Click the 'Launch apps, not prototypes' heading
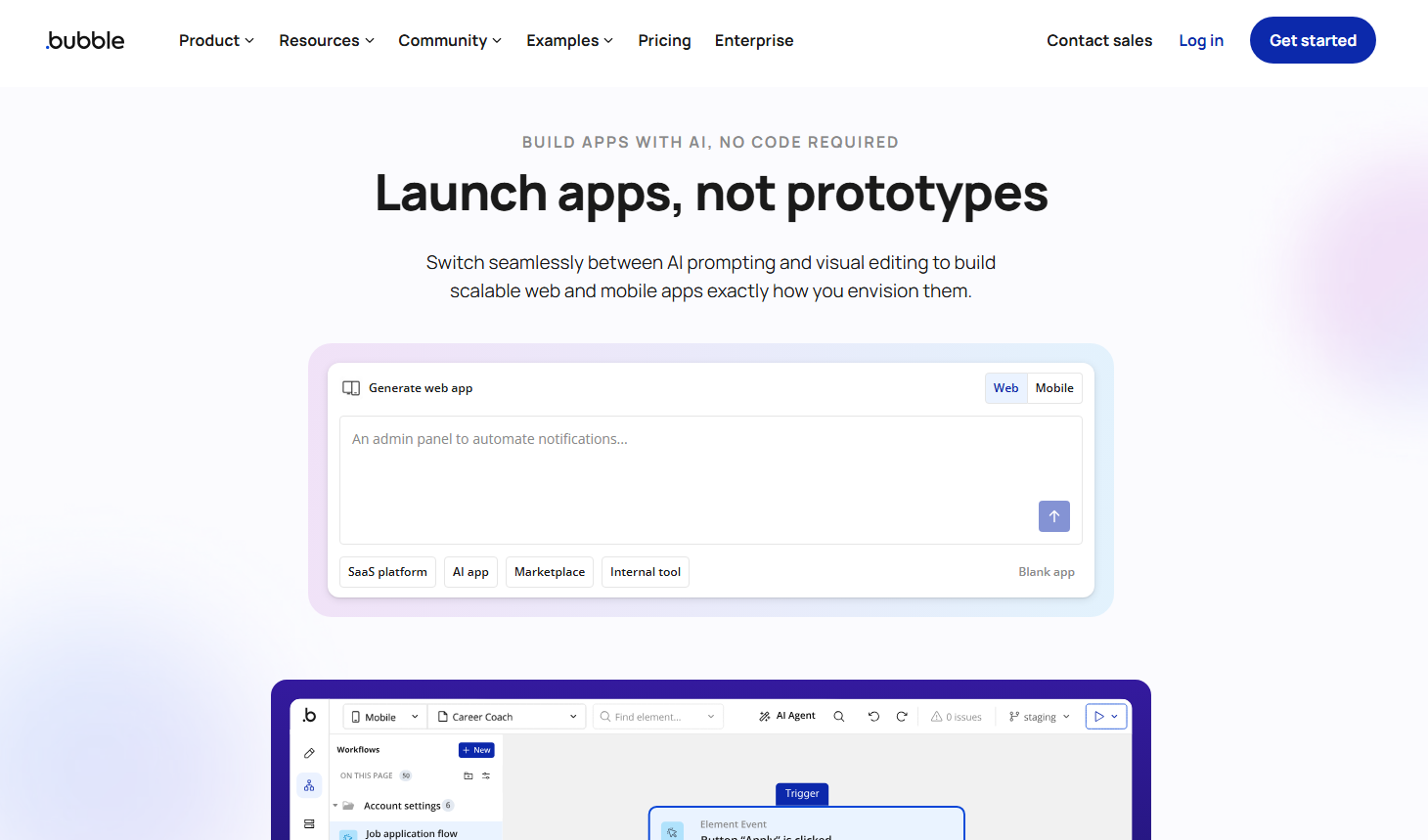This screenshot has height=840, width=1428. (x=711, y=193)
